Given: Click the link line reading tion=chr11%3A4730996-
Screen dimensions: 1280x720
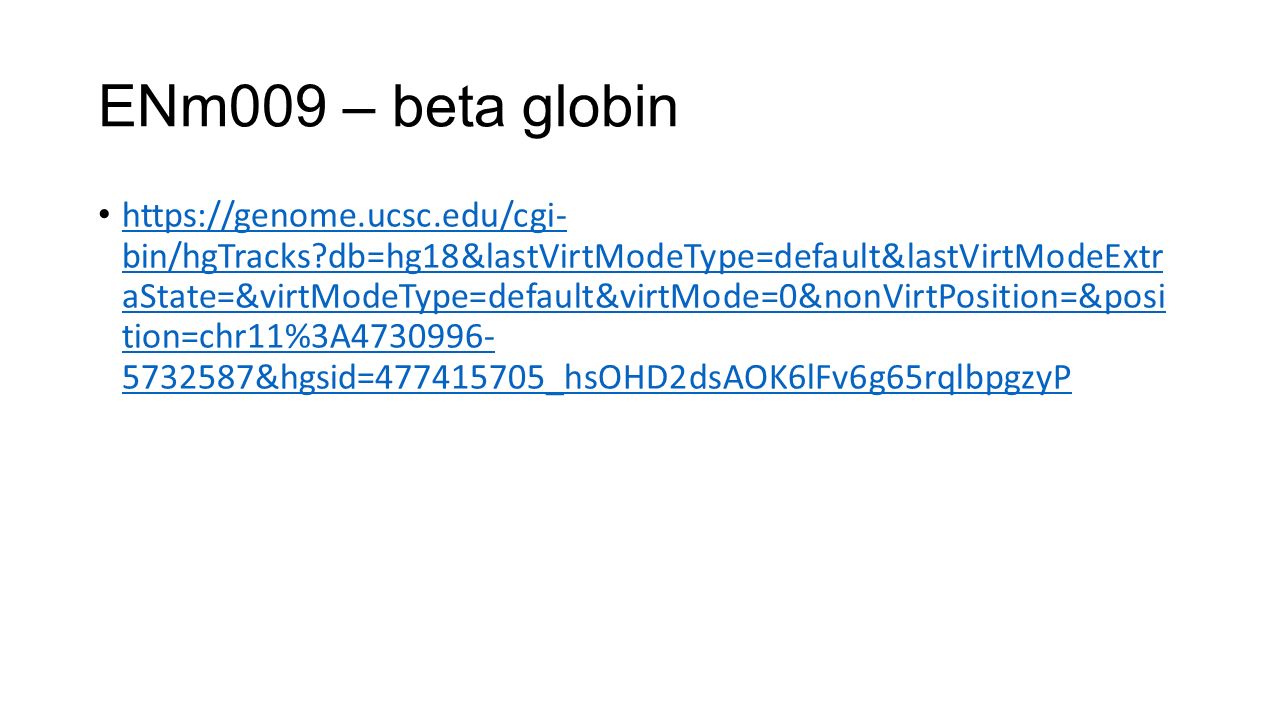Looking at the screenshot, I should coord(308,339).
